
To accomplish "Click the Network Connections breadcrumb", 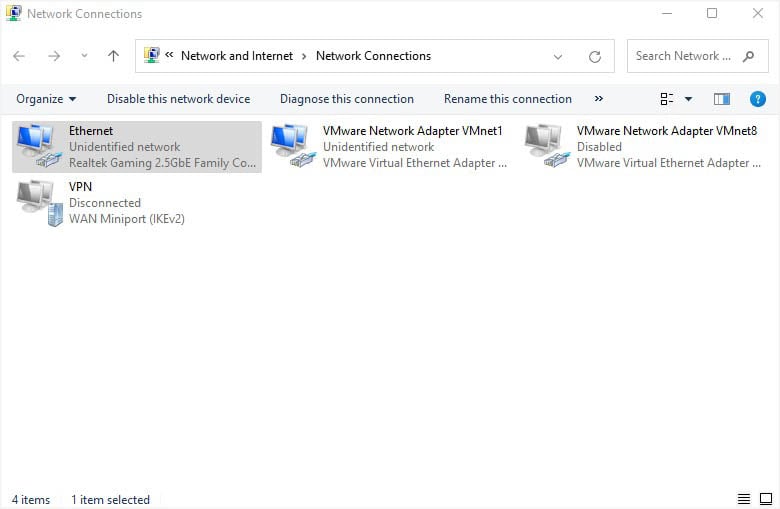I will pyautogui.click(x=374, y=56).
